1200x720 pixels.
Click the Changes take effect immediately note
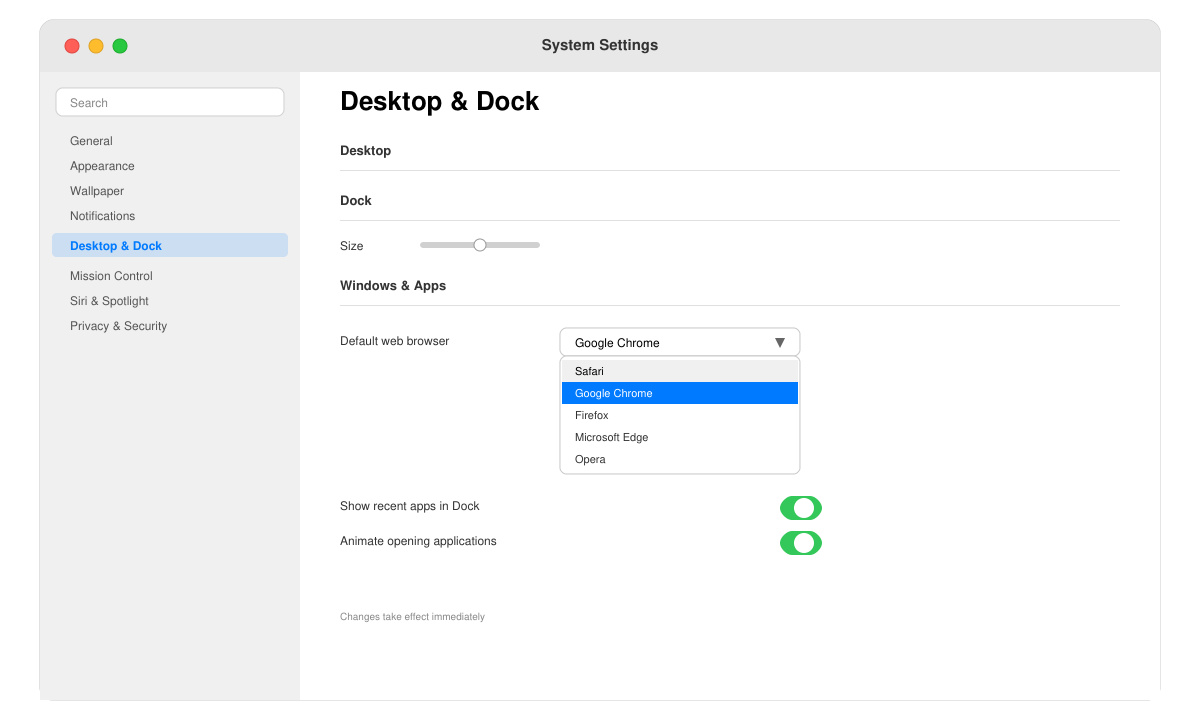pos(412,617)
